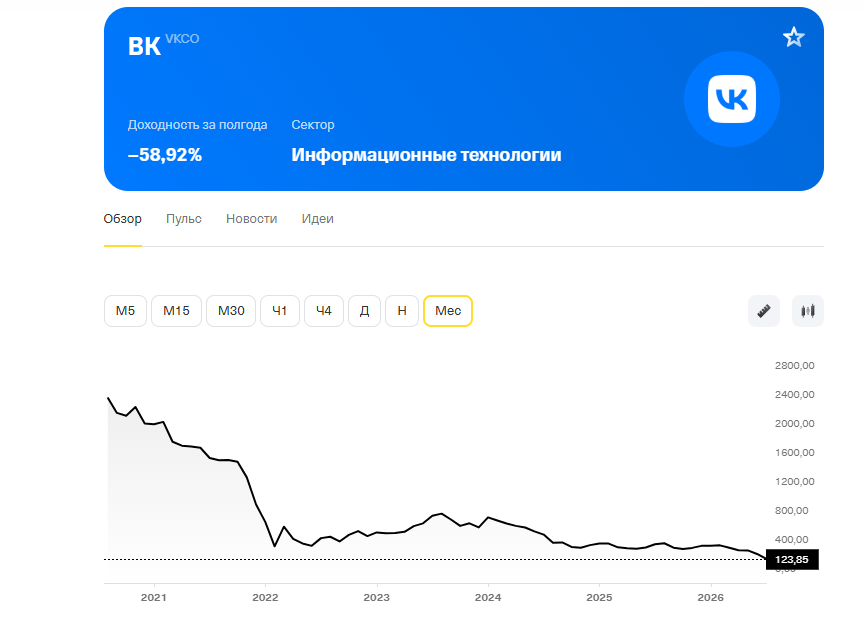Click the 2022 mark on chart timeline
863x626 pixels.
265,597
